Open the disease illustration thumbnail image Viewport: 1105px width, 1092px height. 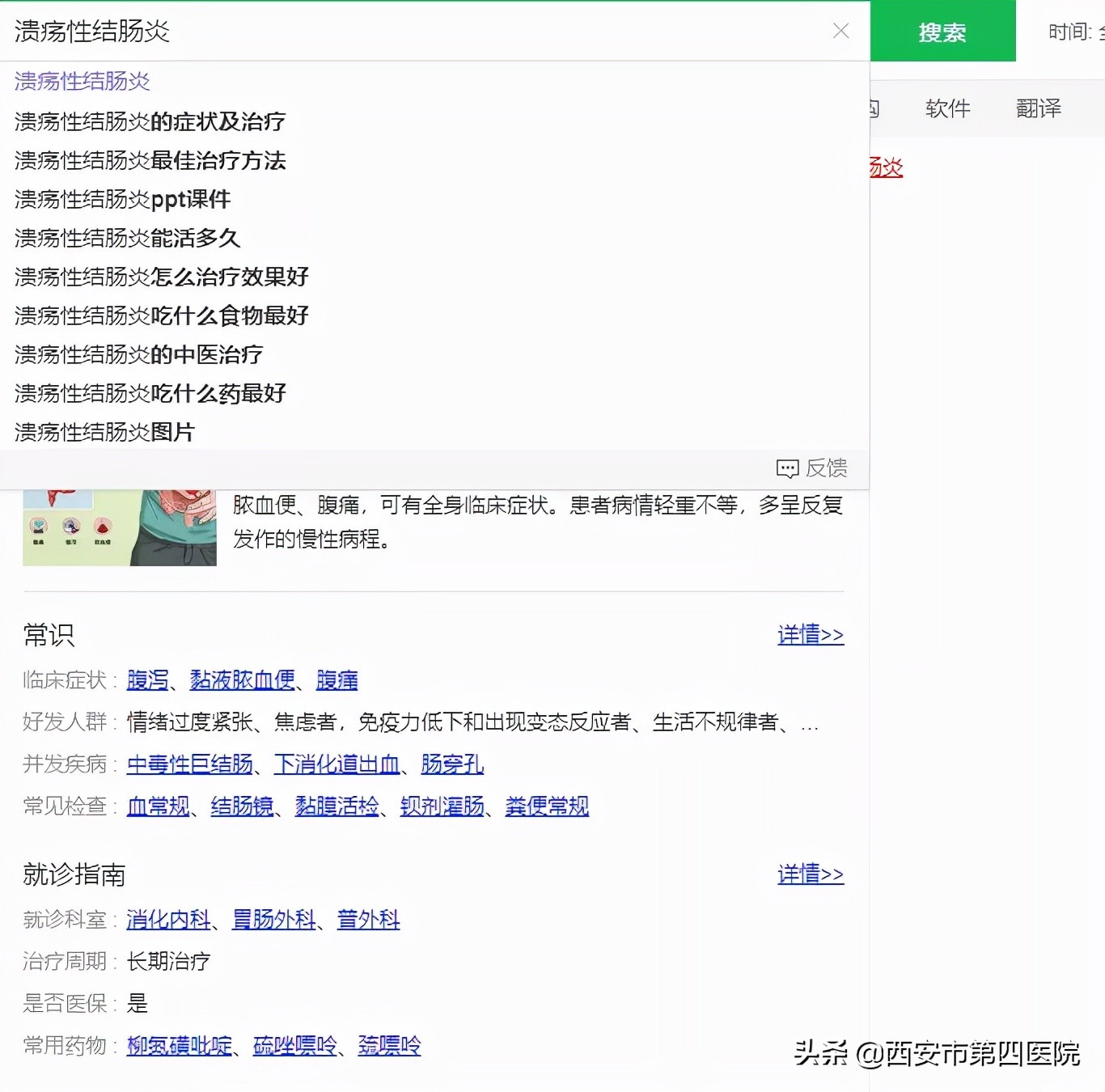coord(119,524)
